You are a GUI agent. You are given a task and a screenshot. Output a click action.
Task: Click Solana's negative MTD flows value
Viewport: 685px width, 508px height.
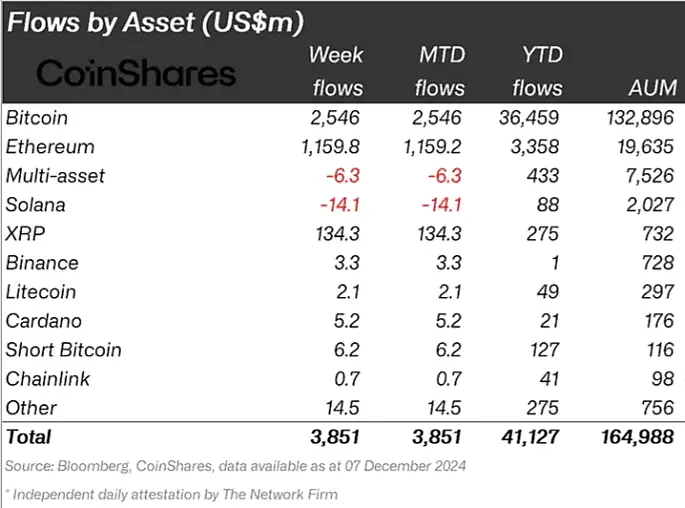click(x=442, y=205)
